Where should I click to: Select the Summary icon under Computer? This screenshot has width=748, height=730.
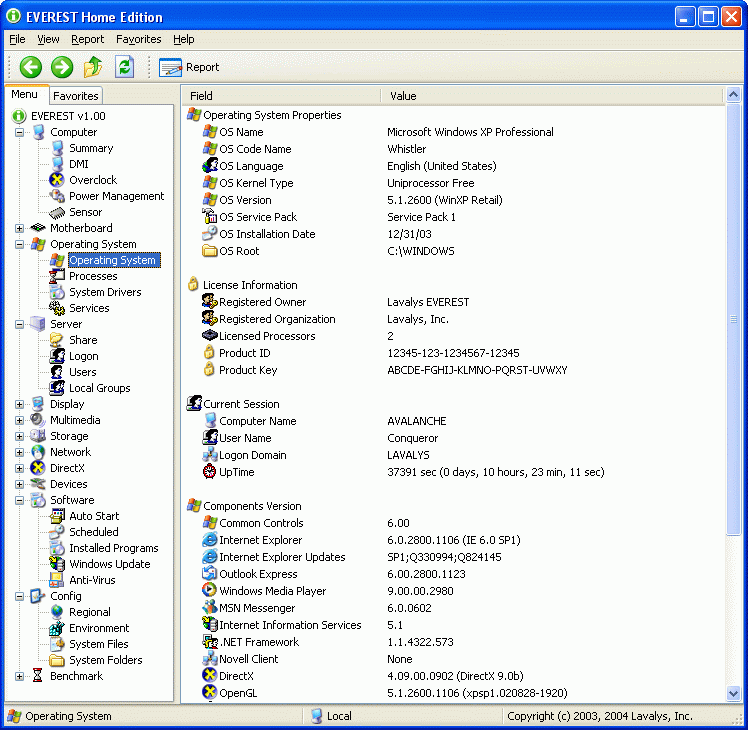(57, 148)
